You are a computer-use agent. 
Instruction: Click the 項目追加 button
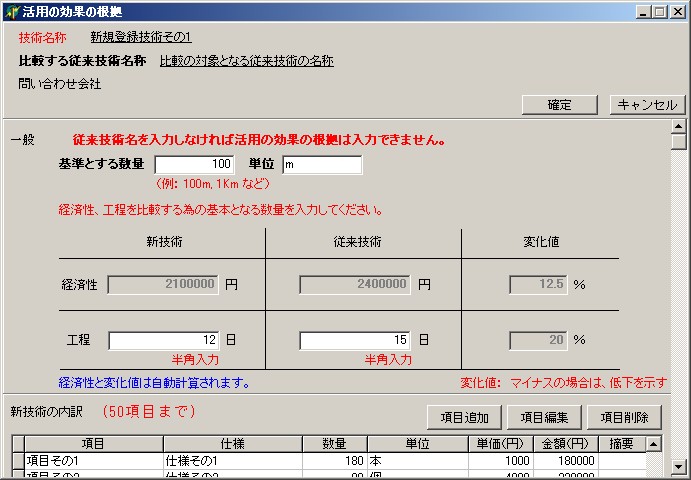(464, 417)
